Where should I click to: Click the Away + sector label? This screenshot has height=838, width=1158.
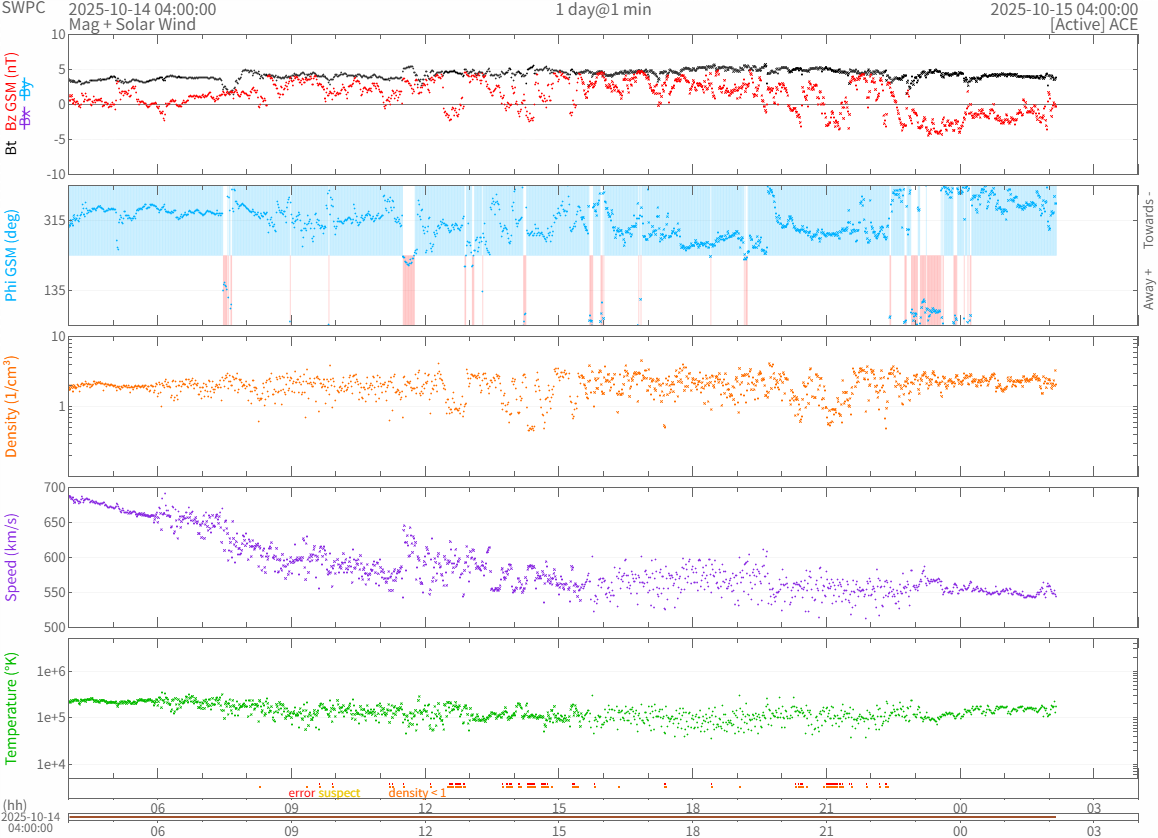[x=1148, y=289]
